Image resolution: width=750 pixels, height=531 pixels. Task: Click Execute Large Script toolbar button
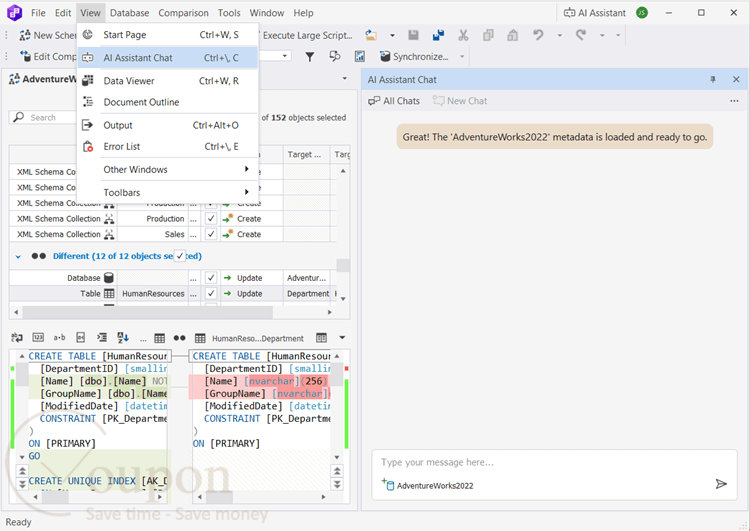tap(307, 35)
